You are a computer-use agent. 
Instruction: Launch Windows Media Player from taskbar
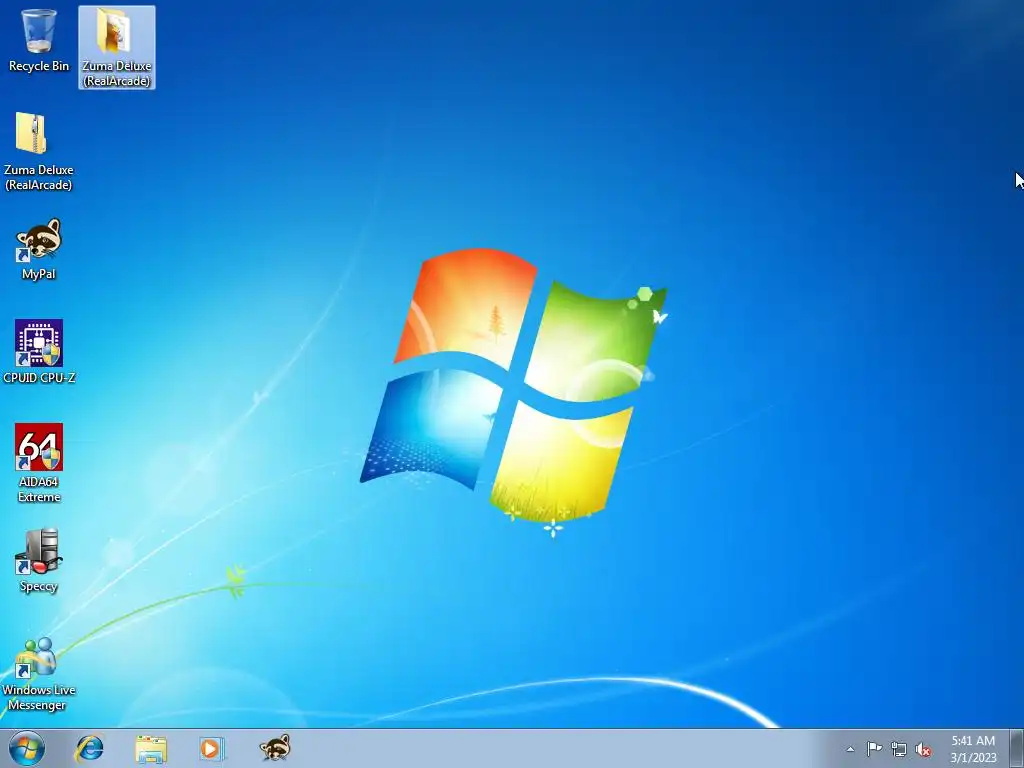212,748
